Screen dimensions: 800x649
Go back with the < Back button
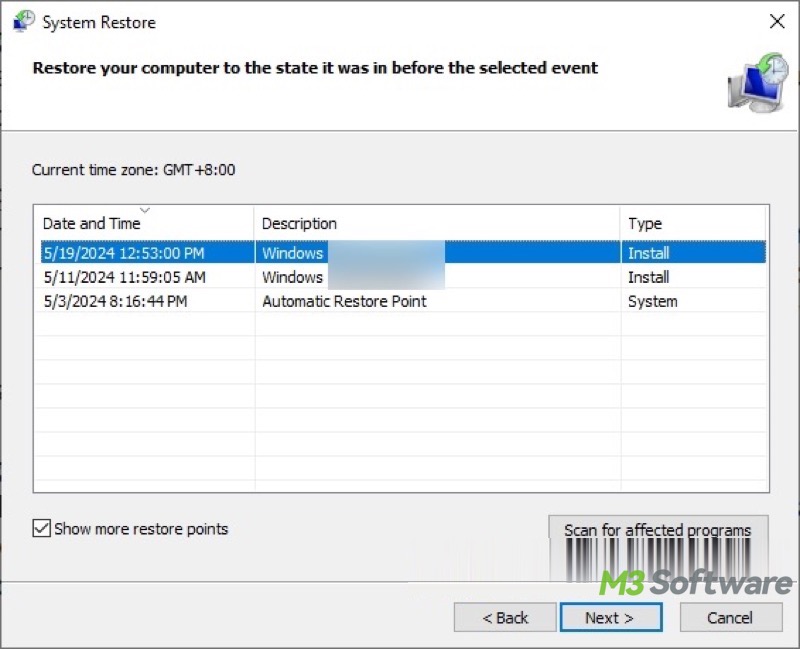[x=505, y=618]
